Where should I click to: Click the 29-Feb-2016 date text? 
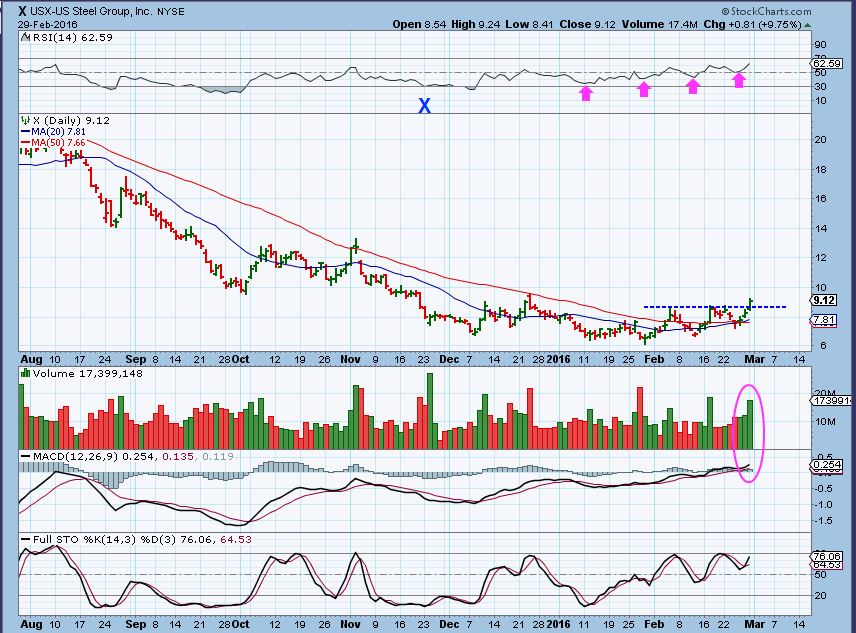tap(47, 25)
